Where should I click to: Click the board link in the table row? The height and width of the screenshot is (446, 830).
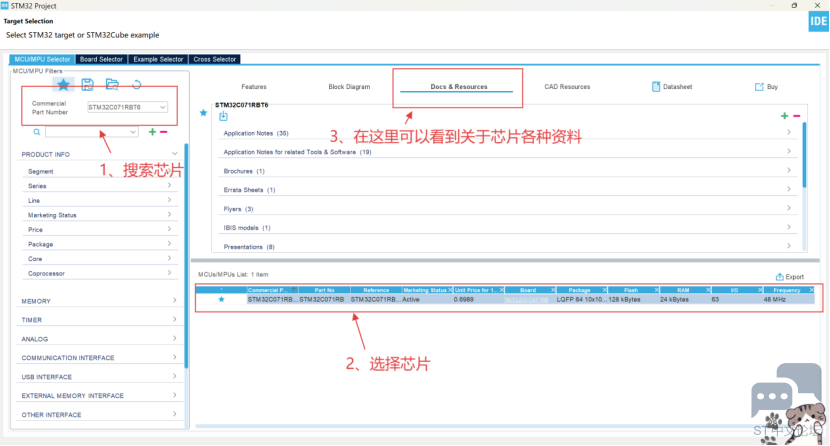(x=526, y=299)
